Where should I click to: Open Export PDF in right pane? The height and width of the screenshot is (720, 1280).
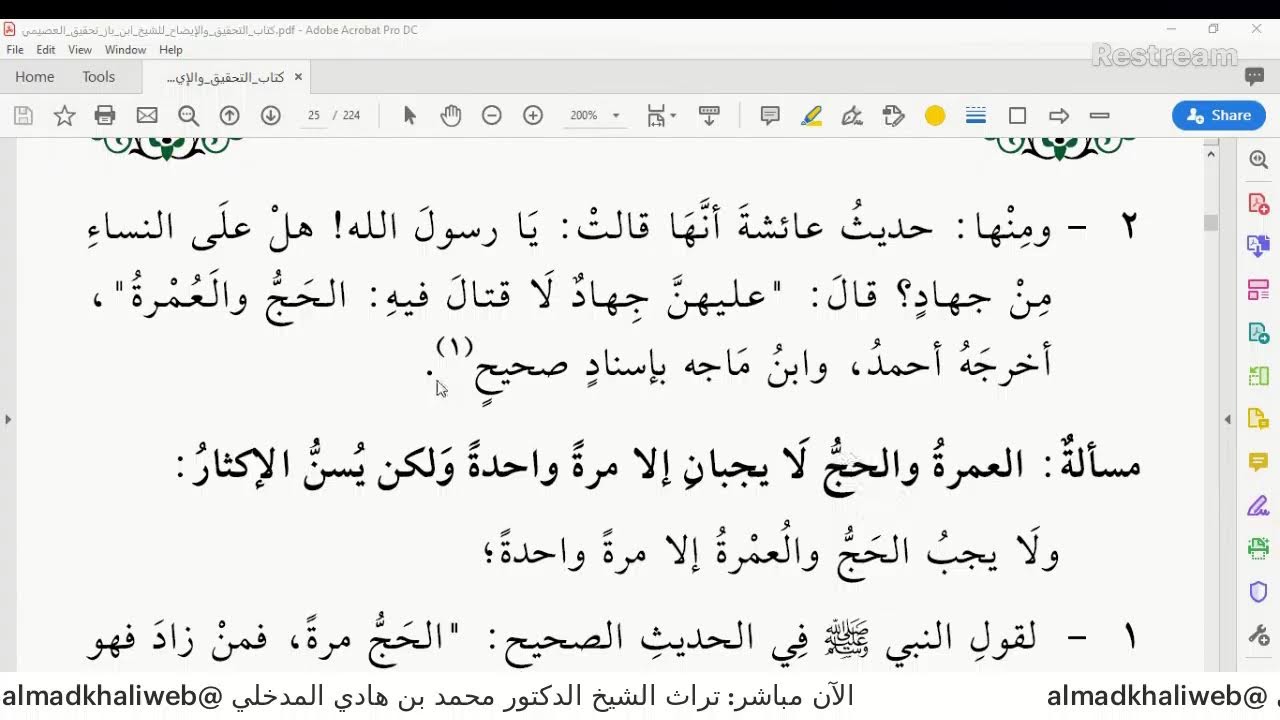[x=1258, y=247]
